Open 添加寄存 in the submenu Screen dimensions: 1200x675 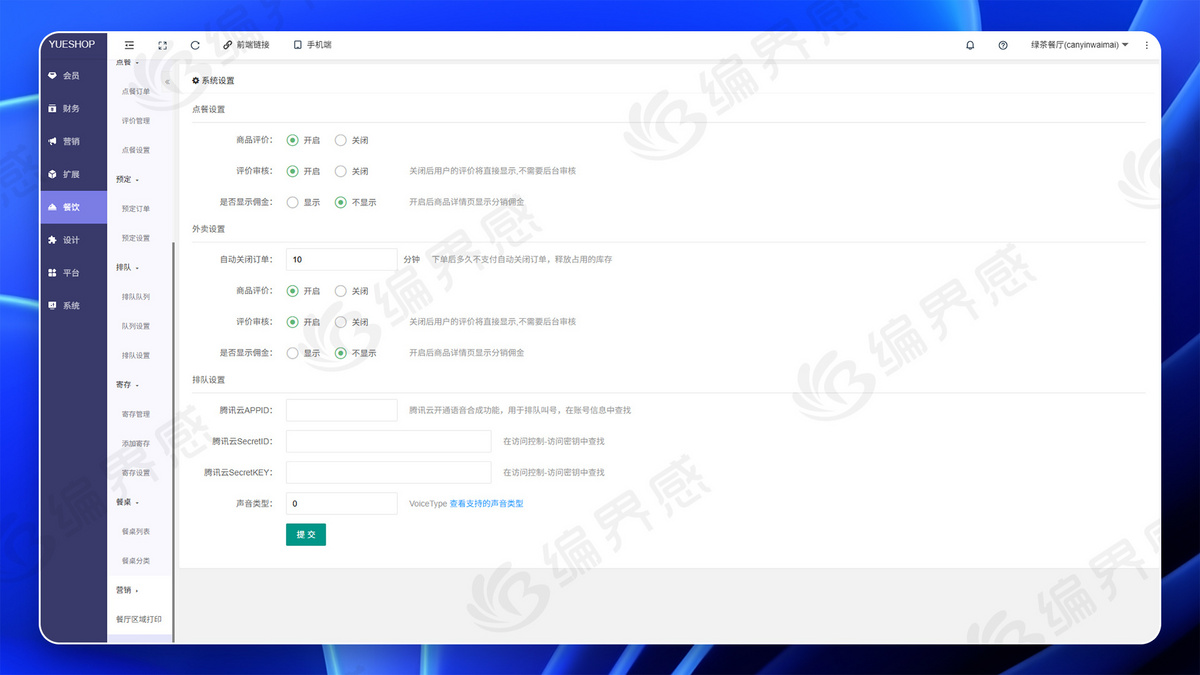136,443
